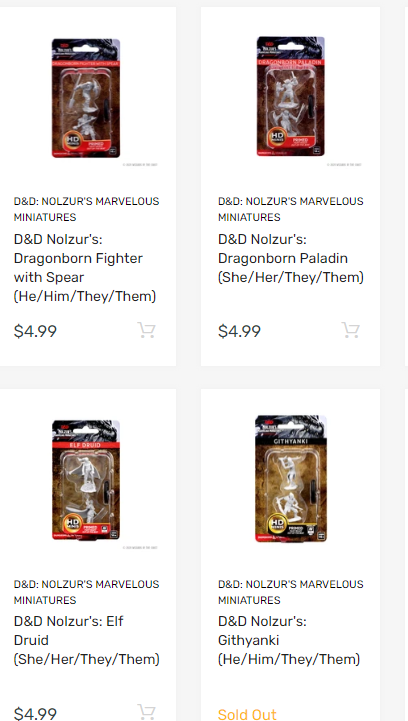This screenshot has width=408, height=721.
Task: Open Dragonborn Paladin product image
Action: click(291, 97)
